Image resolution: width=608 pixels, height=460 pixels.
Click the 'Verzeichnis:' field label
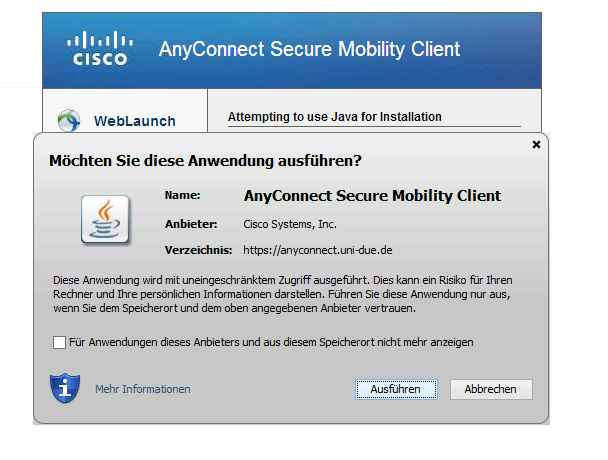(198, 250)
